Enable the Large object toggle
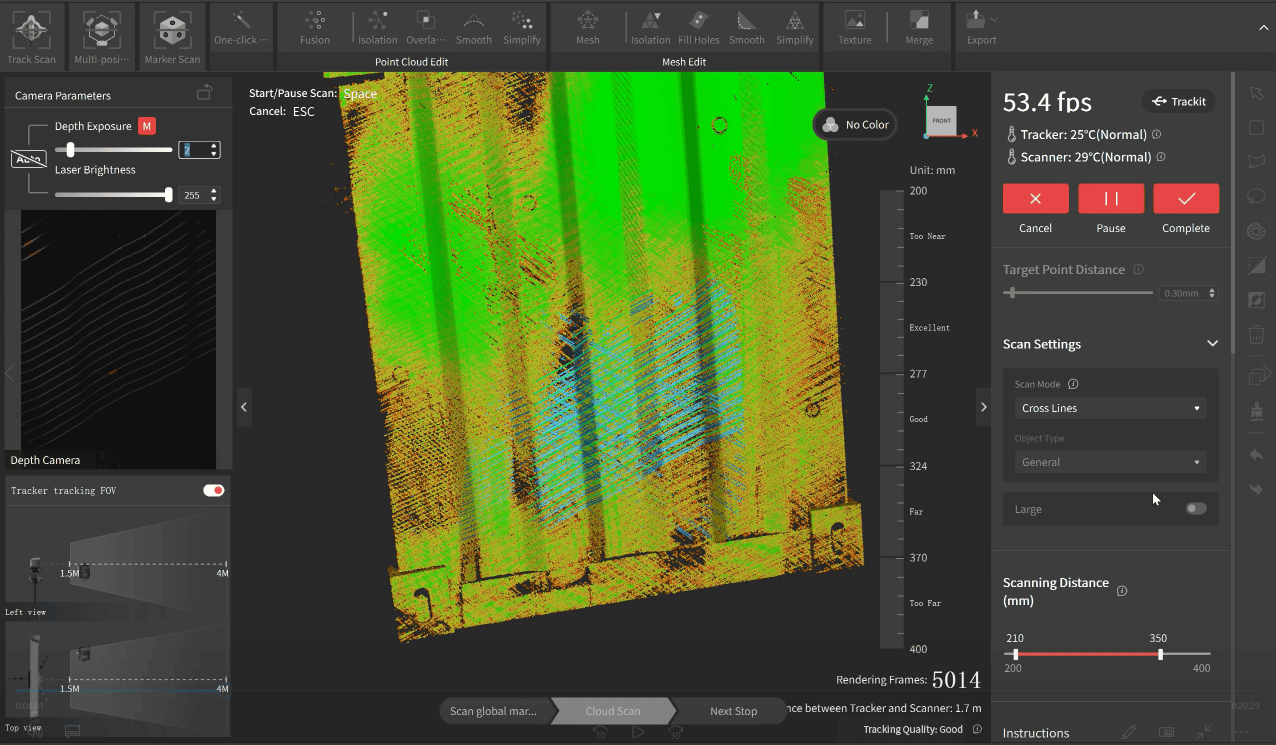Viewport: 1276px width, 745px height. click(x=1195, y=509)
